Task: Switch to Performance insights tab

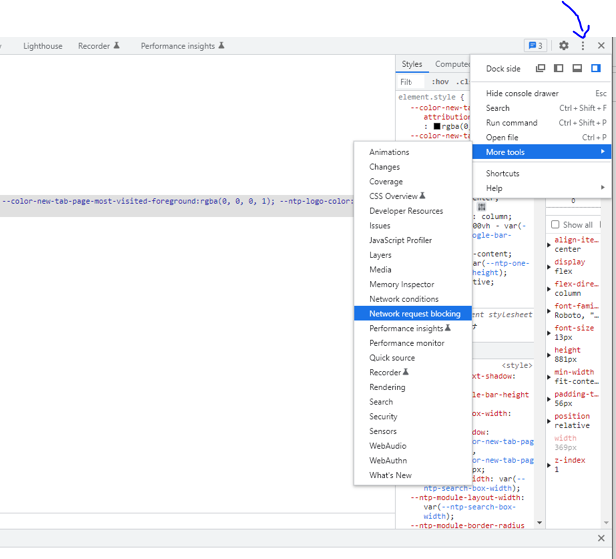Action: (x=182, y=46)
